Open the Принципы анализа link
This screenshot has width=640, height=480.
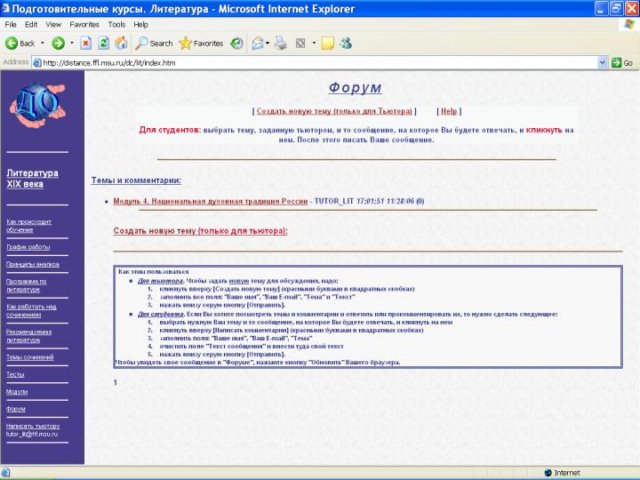(32, 264)
